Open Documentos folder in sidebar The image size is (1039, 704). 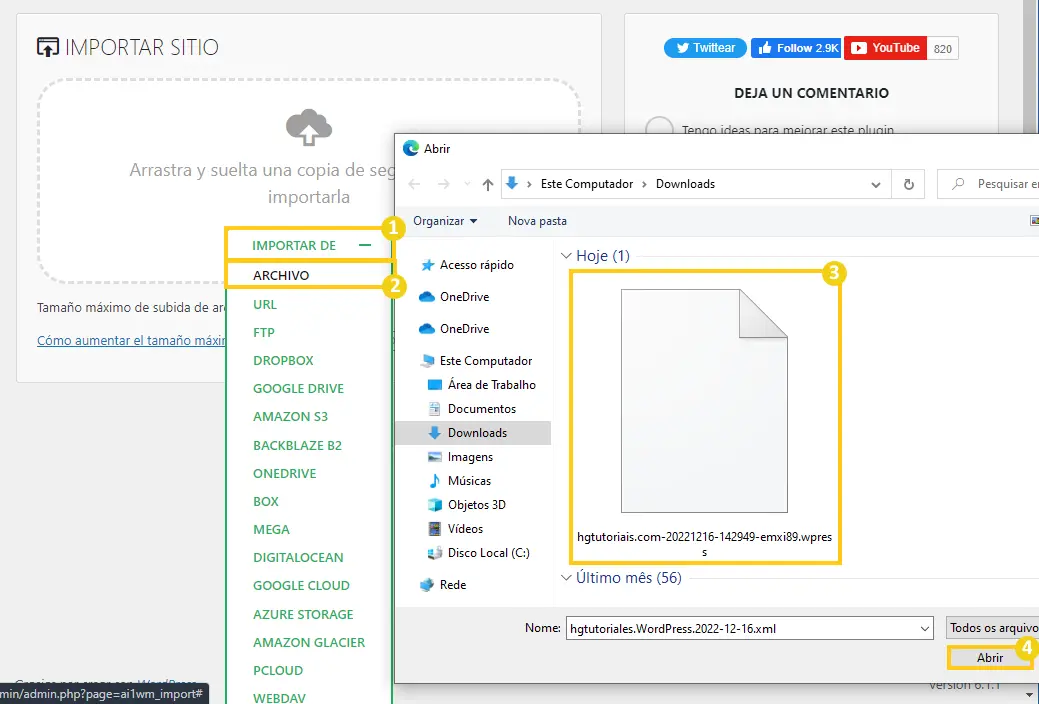pos(472,408)
